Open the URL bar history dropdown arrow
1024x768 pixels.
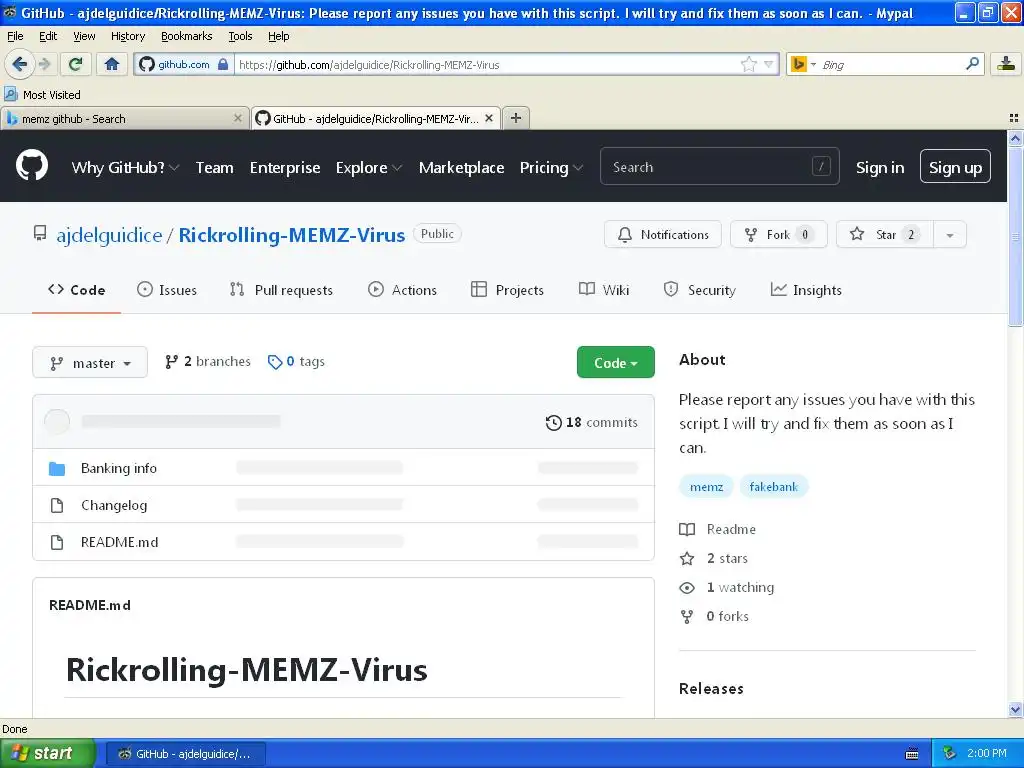(769, 64)
